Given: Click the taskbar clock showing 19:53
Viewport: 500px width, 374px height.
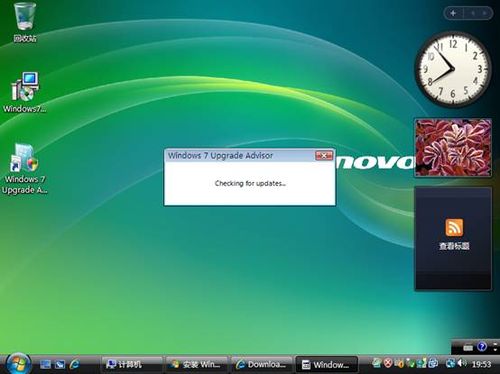Looking at the screenshot, I should (481, 364).
